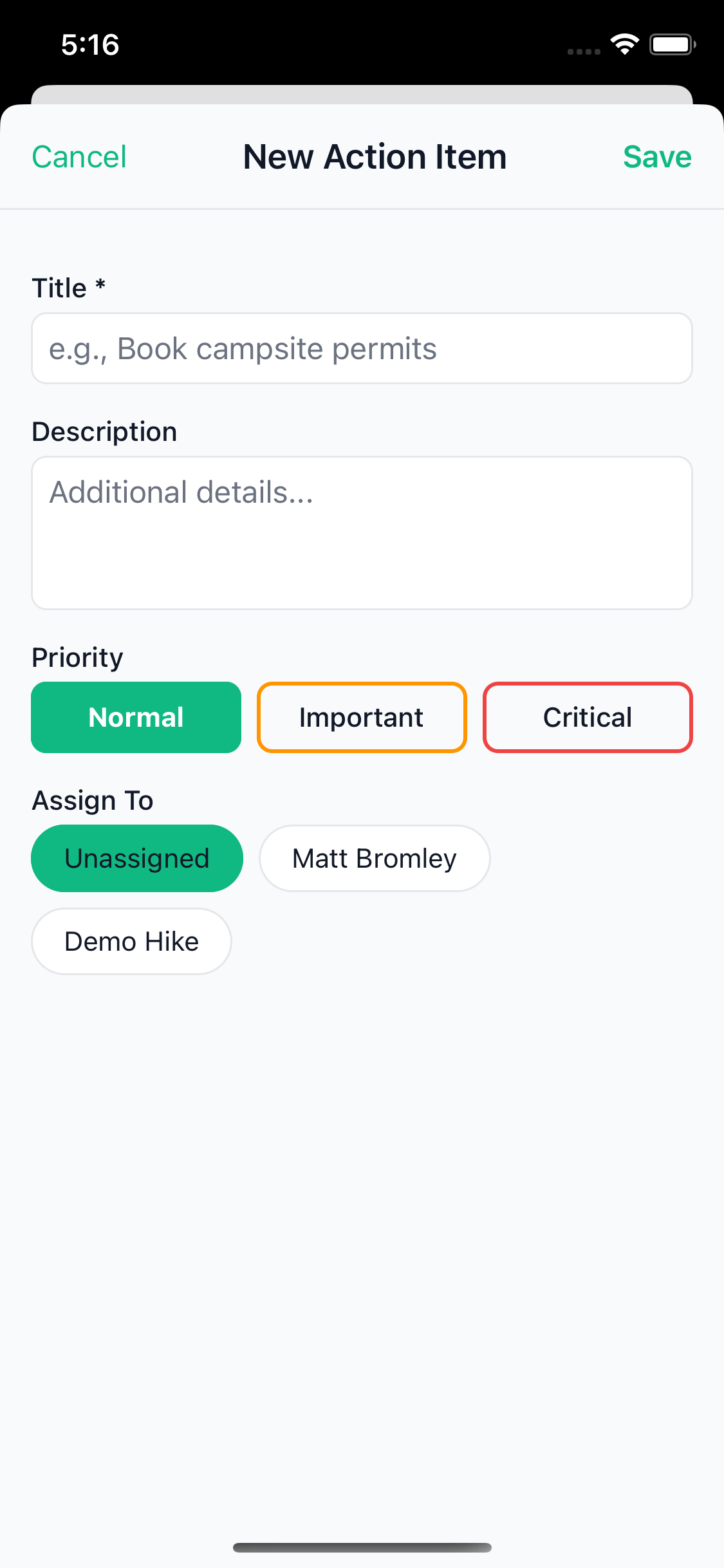Screen dimensions: 724x1568
Task: Set priority to Normal
Action: 136,717
